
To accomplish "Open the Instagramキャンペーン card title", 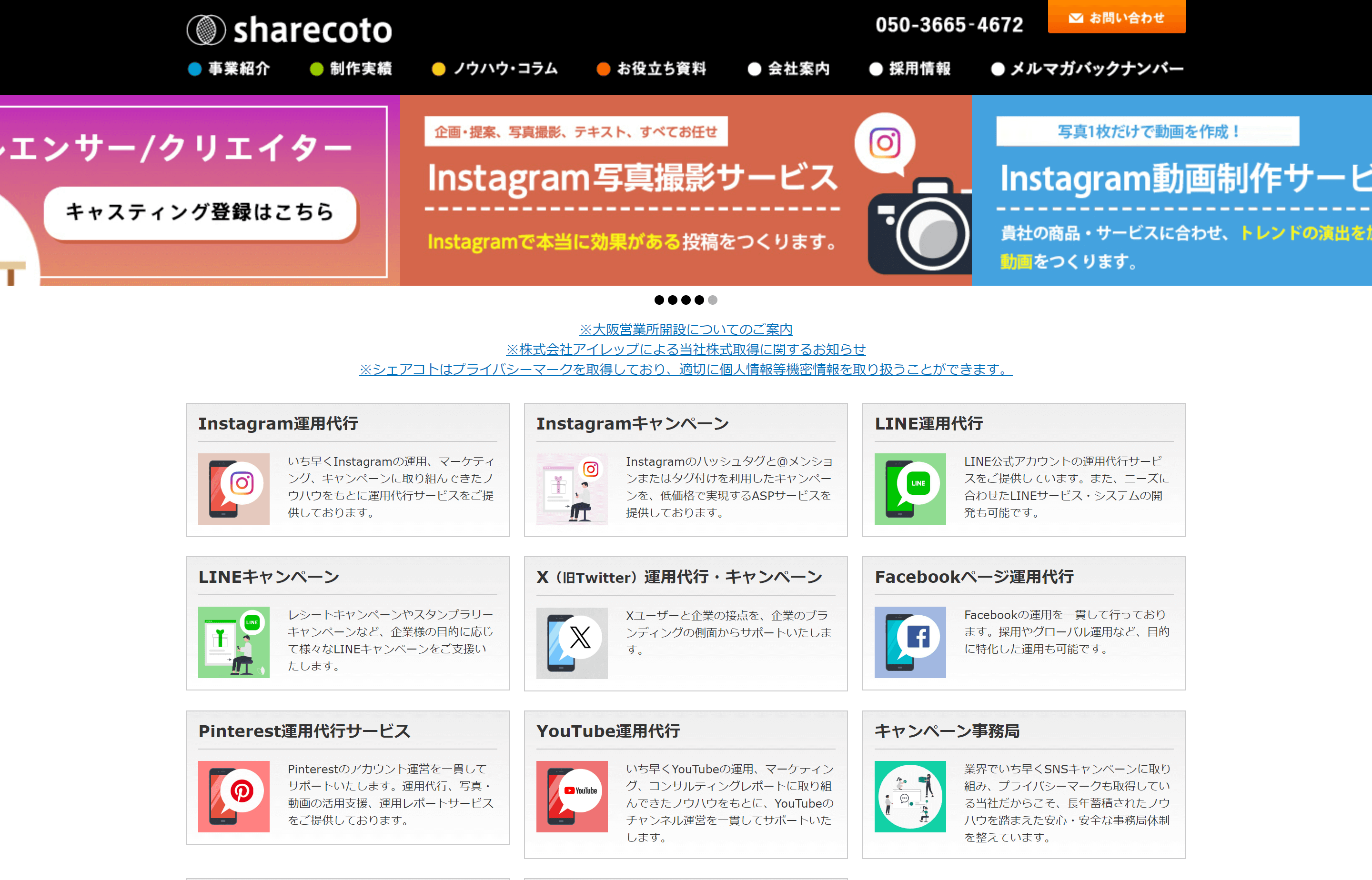I will coord(632,423).
